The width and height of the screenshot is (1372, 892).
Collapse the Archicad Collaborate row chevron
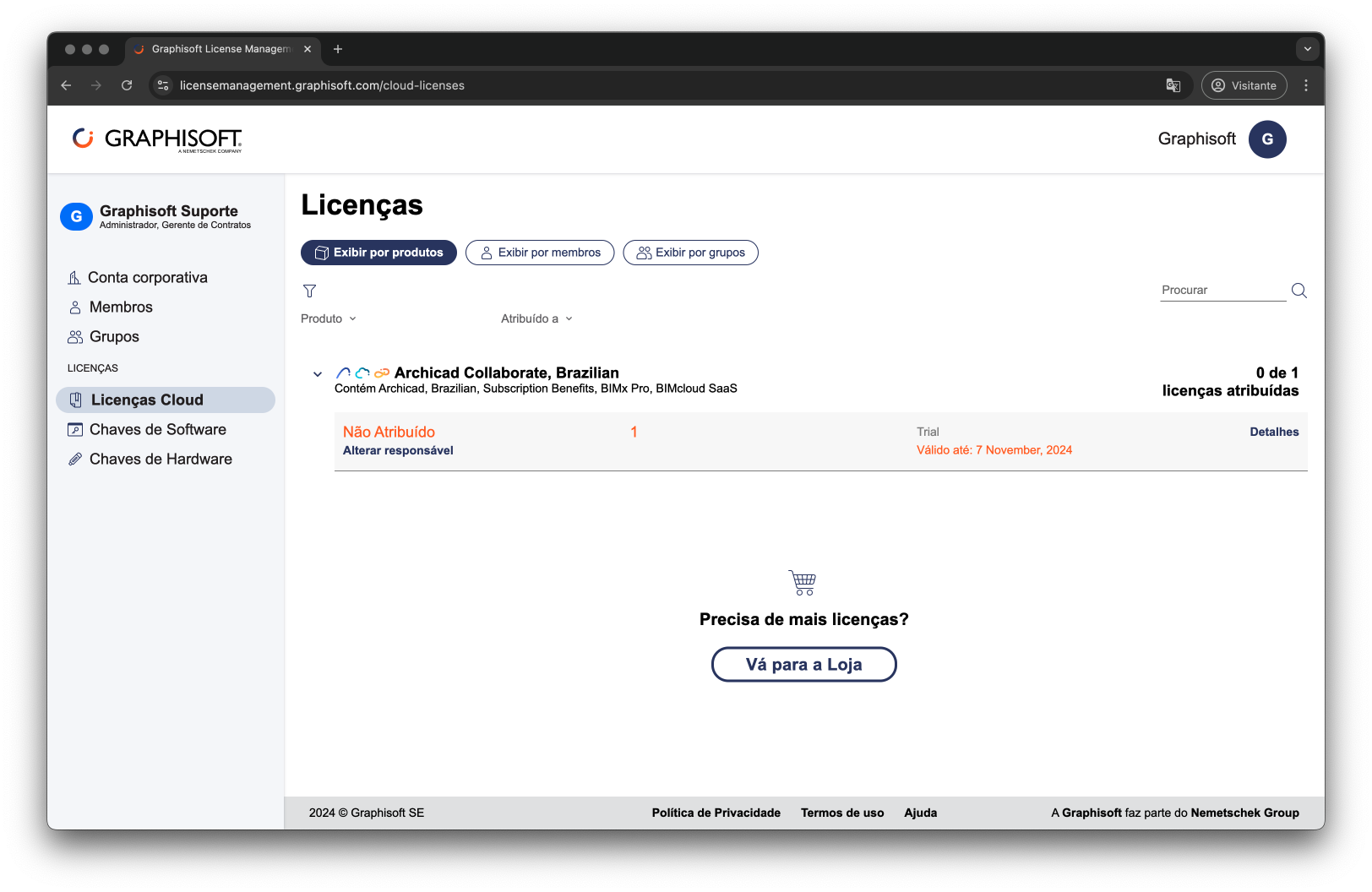[318, 373]
